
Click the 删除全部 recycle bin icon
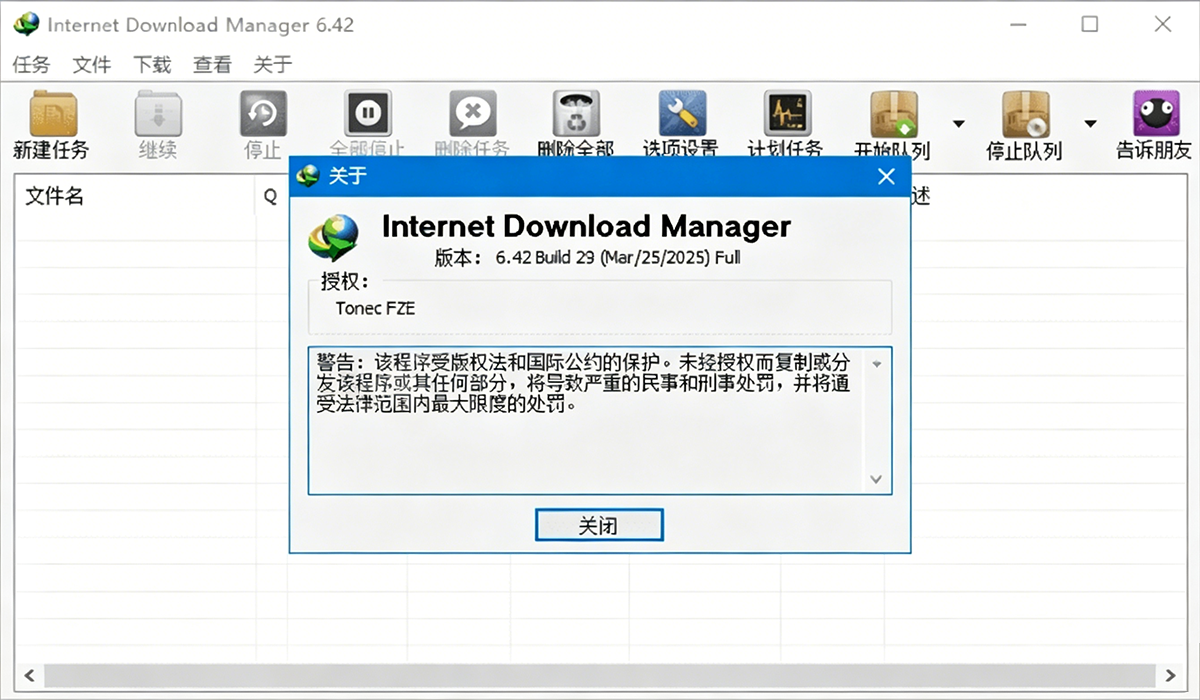click(x=577, y=113)
